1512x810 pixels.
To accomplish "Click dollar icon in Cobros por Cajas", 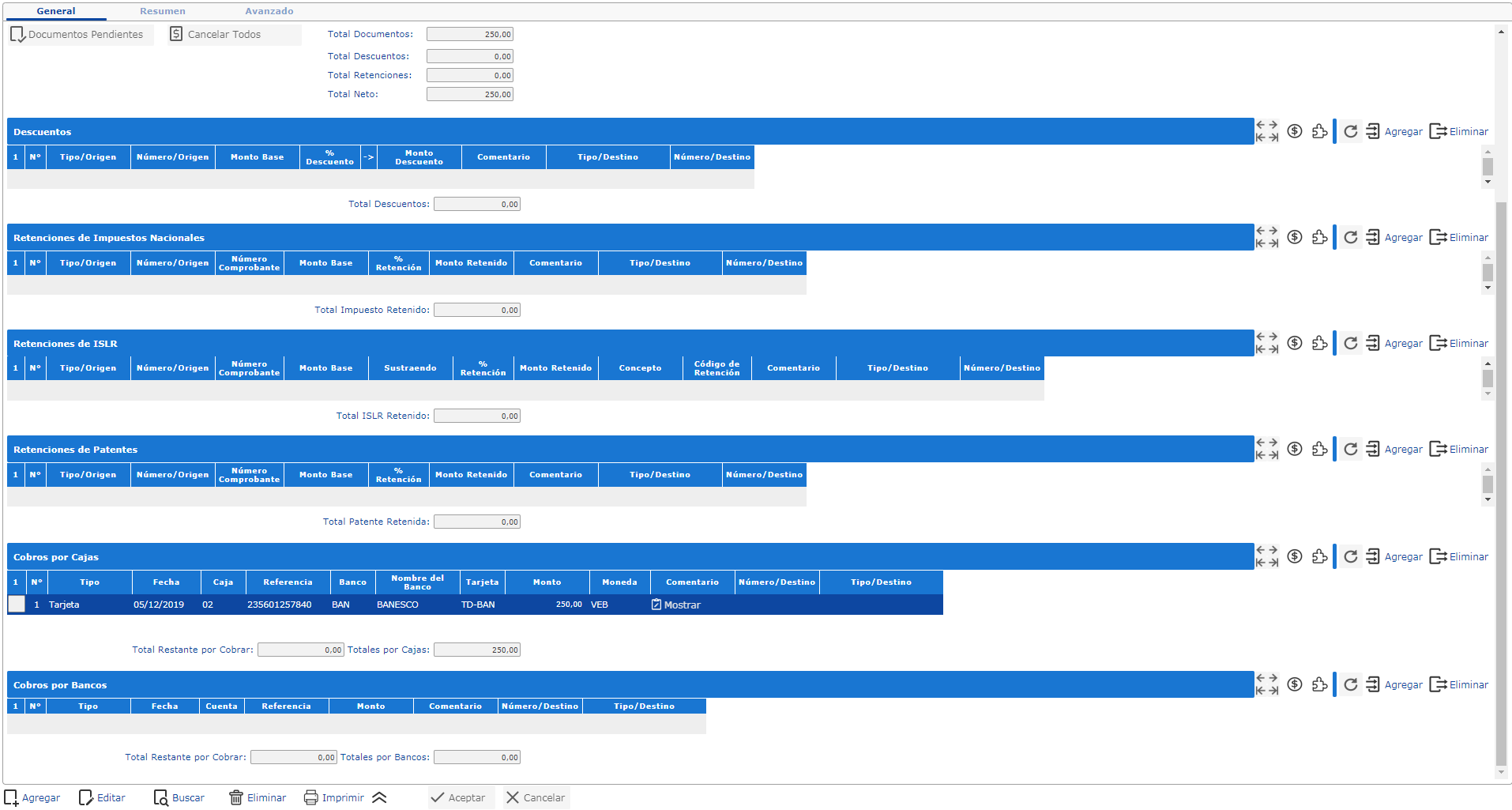I will pyautogui.click(x=1294, y=556).
